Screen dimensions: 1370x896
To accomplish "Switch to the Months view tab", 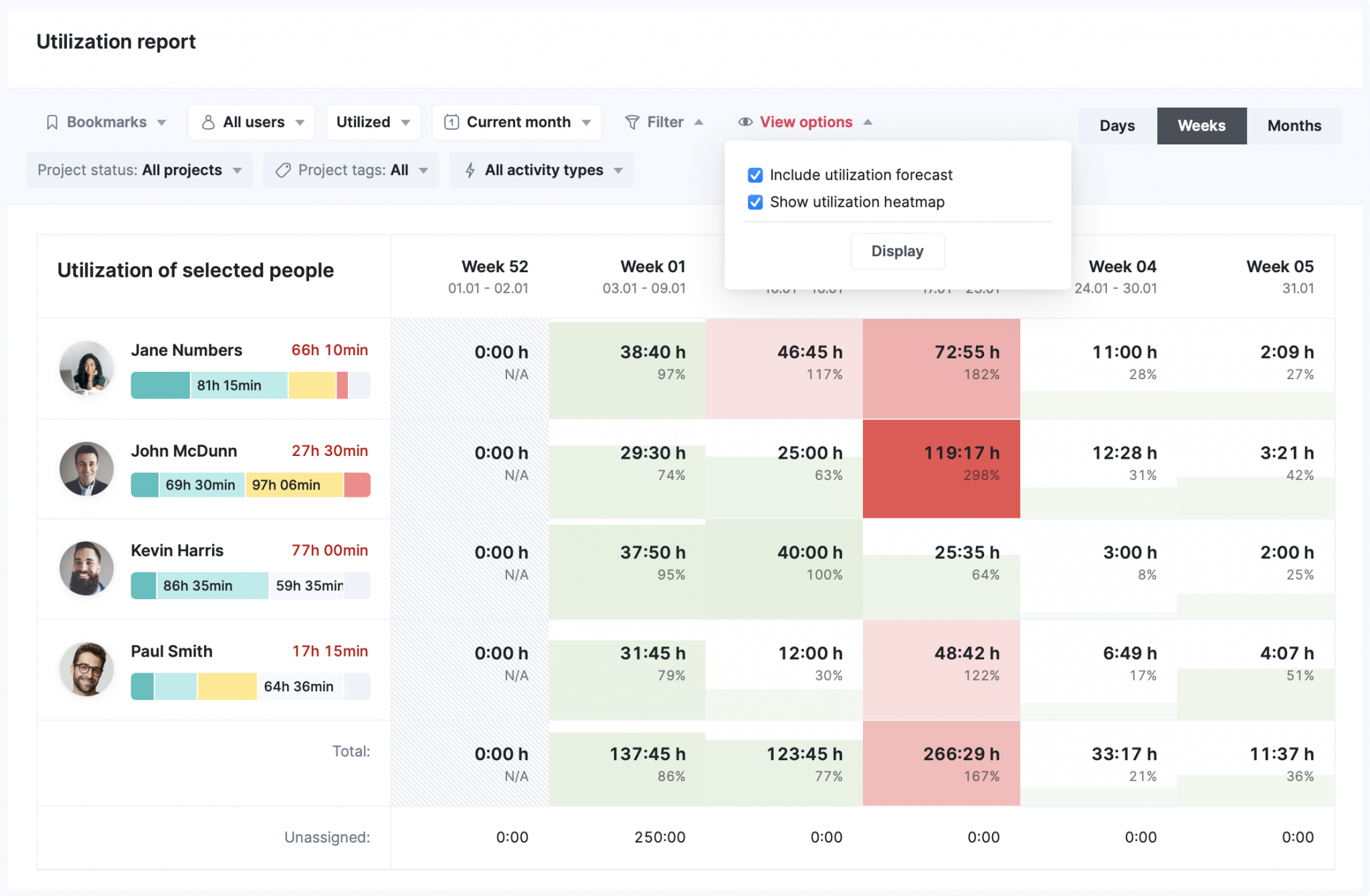I will [1294, 125].
